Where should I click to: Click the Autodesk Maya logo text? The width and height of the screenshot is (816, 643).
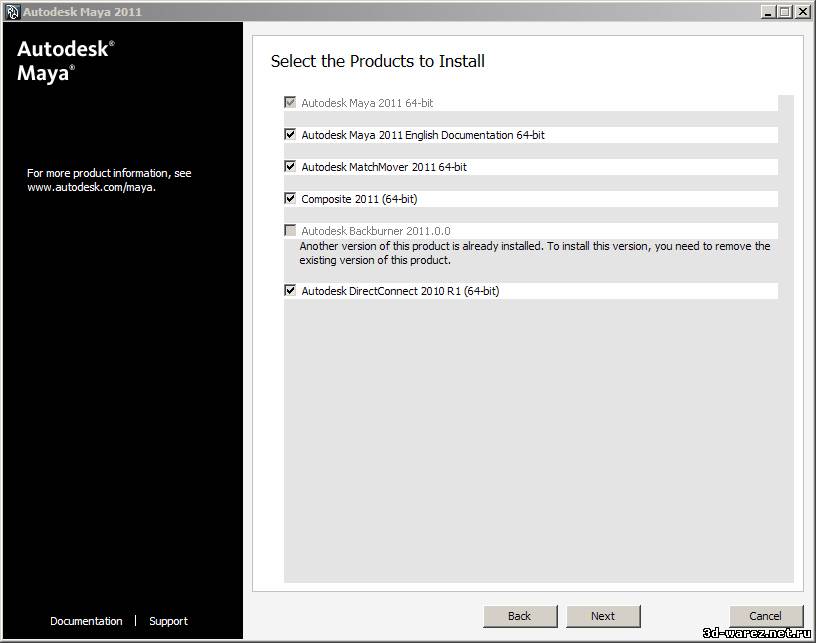(x=66, y=61)
